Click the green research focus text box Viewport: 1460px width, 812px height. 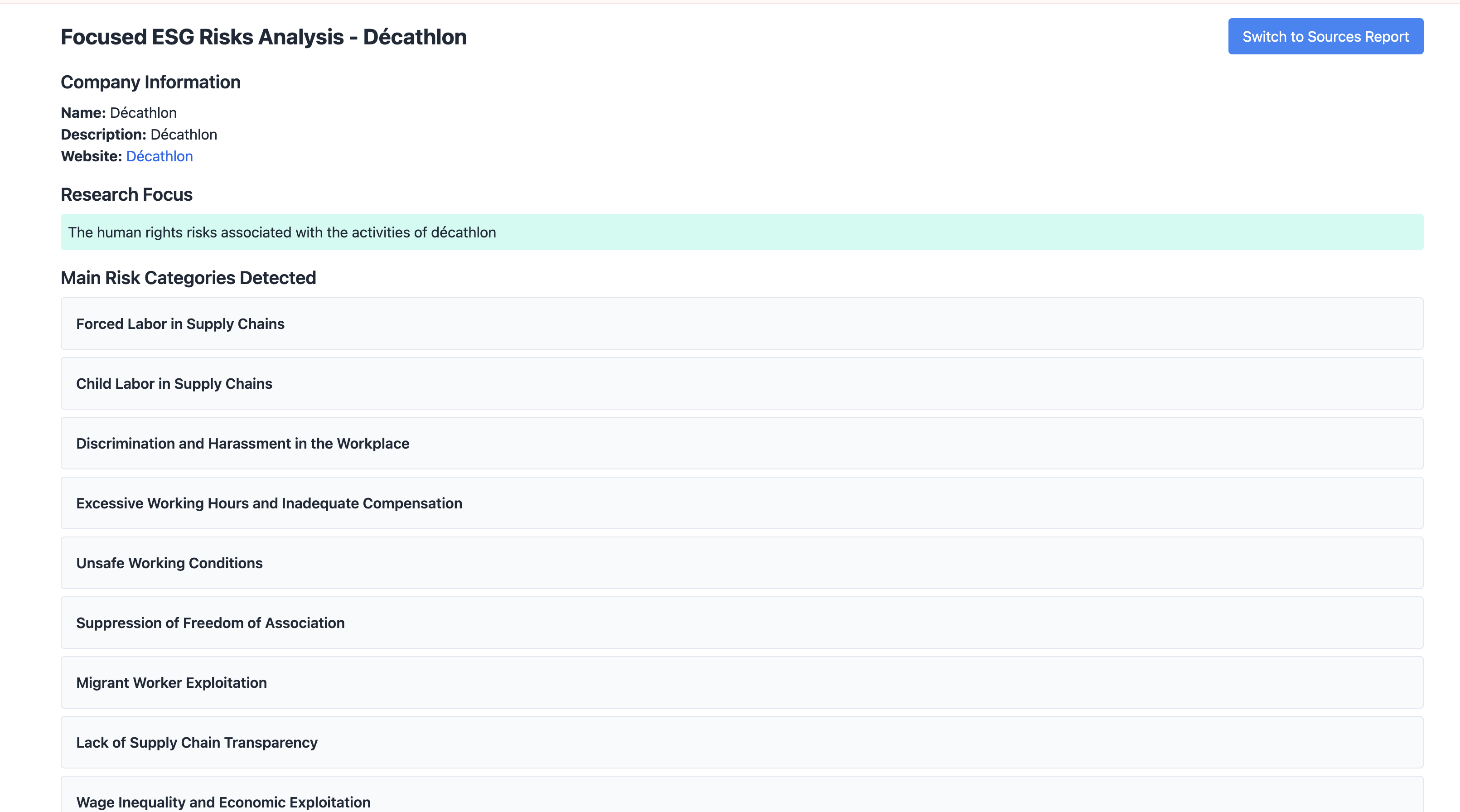pyautogui.click(x=741, y=232)
